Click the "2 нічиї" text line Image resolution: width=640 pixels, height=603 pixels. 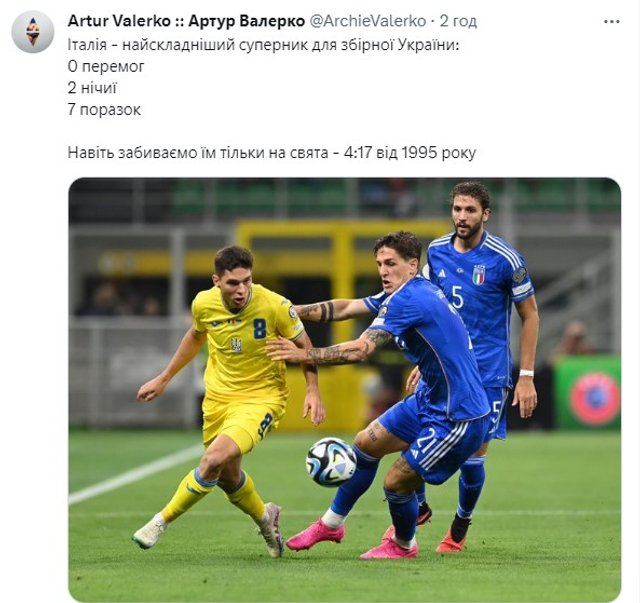(x=92, y=87)
